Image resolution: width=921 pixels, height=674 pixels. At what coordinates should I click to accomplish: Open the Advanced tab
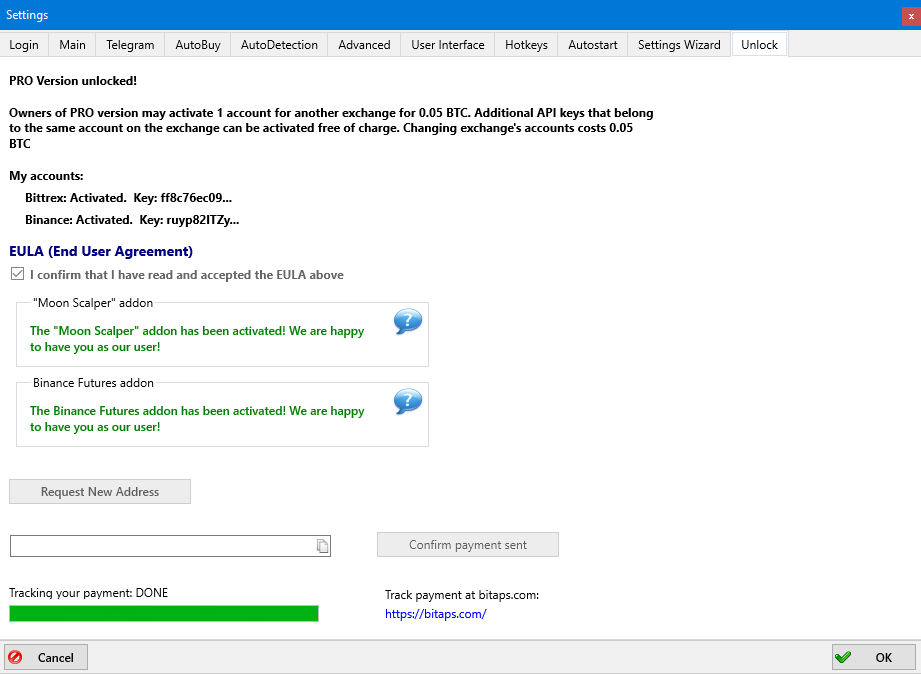pos(364,45)
